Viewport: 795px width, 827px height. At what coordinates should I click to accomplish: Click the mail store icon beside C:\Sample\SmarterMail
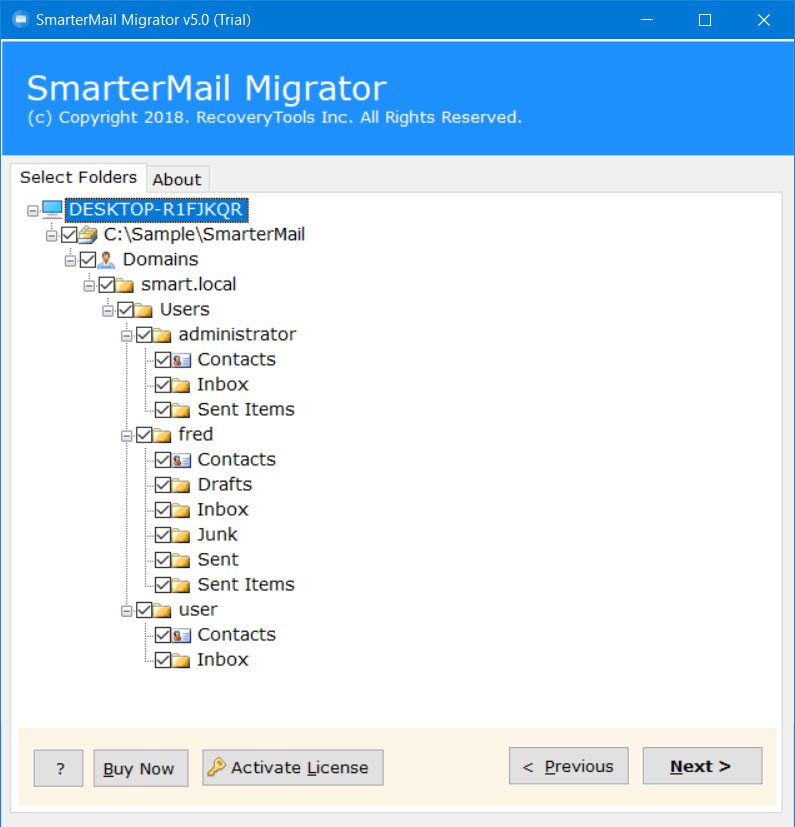click(88, 235)
